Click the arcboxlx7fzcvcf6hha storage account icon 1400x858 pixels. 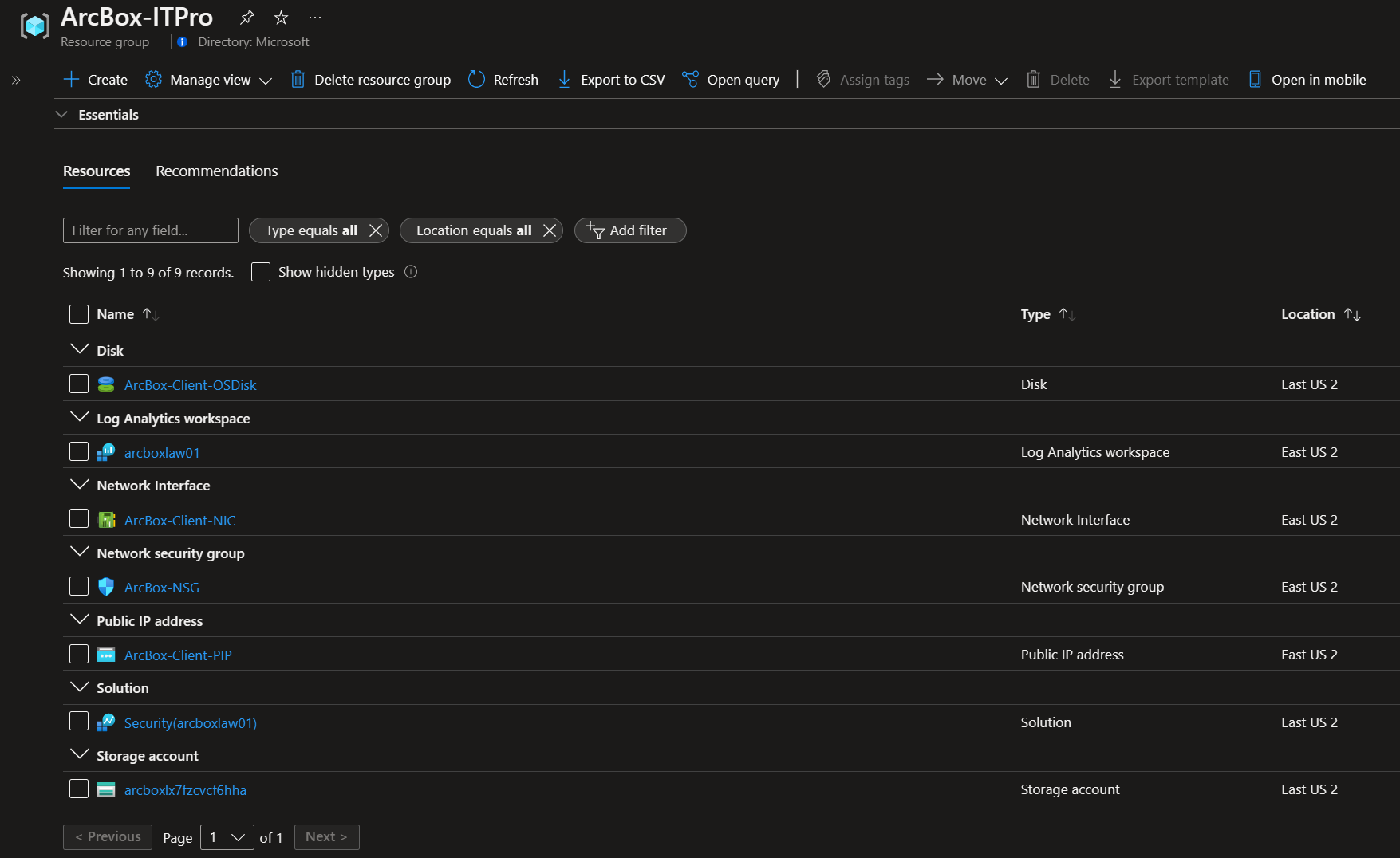pos(106,789)
